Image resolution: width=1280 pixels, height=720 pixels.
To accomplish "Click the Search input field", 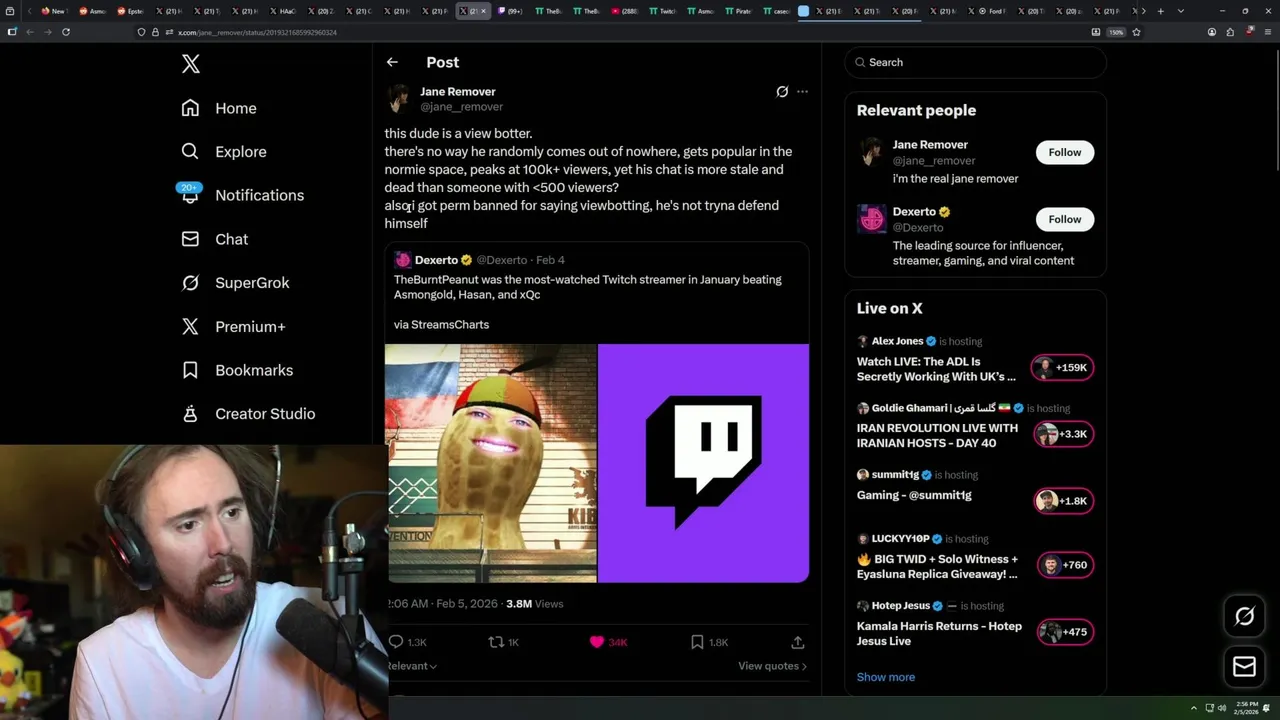I will pos(975,62).
